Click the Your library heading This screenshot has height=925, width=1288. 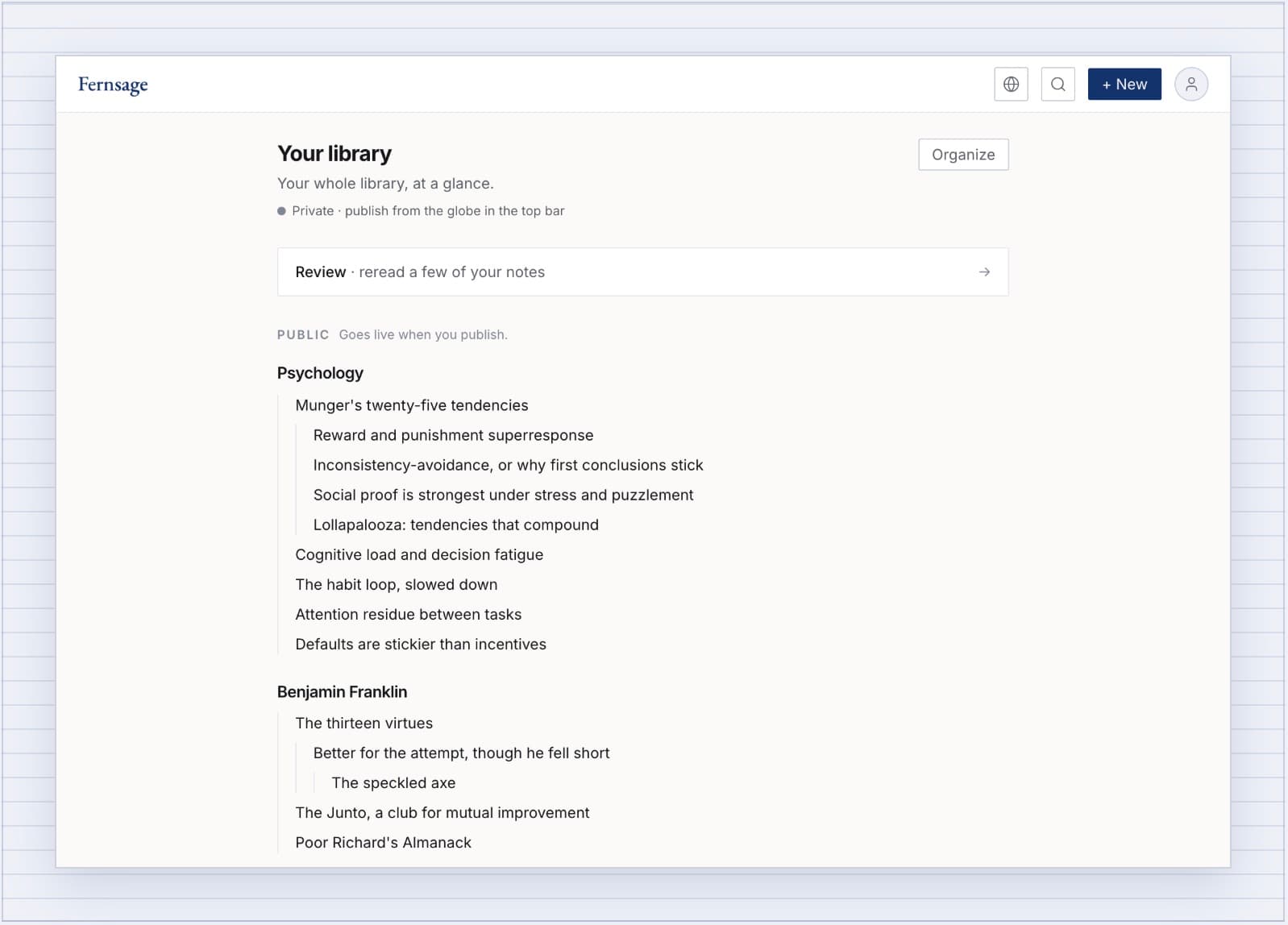(x=334, y=154)
